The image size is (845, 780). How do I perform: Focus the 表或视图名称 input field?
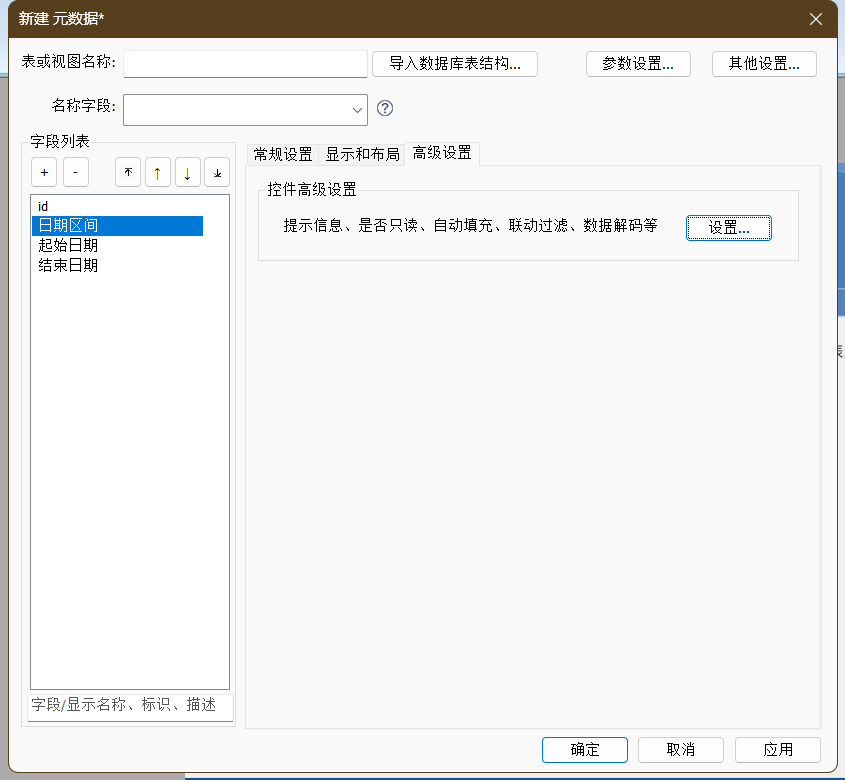[x=245, y=63]
